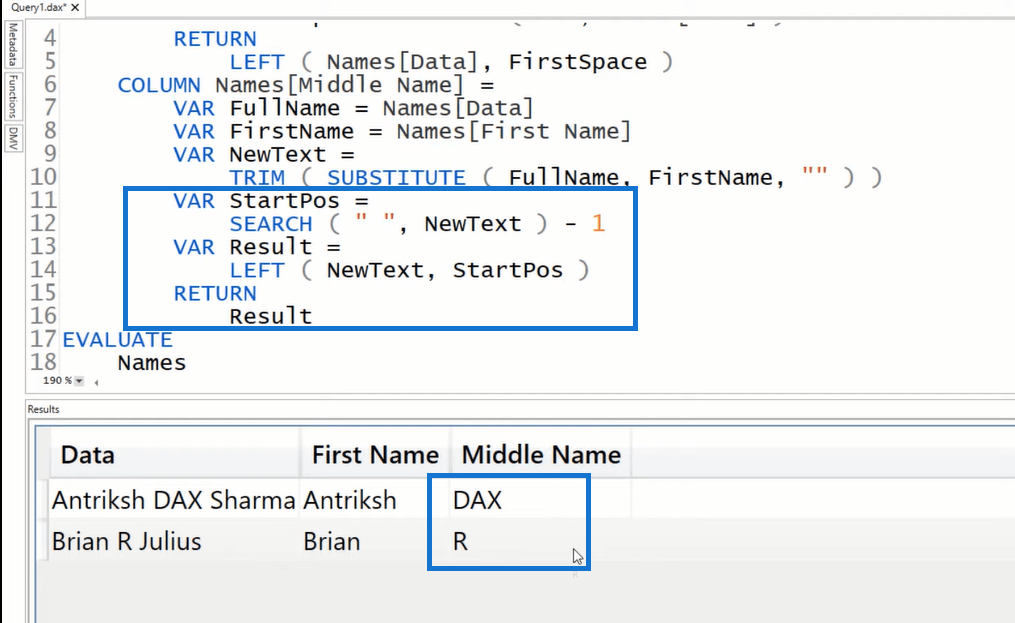Viewport: 1015px width, 623px height.
Task: Click the table name 'Names' on line 18
Action: coord(151,363)
